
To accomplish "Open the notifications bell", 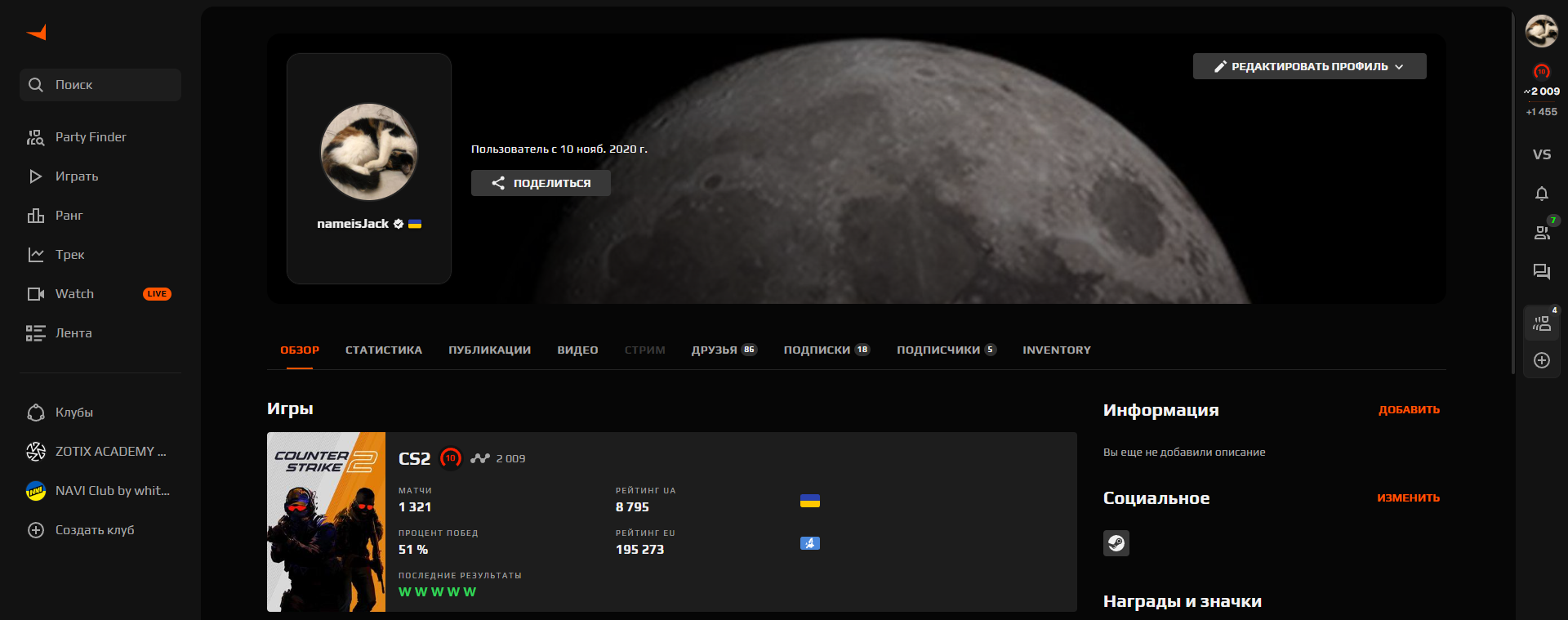I will [x=1542, y=194].
